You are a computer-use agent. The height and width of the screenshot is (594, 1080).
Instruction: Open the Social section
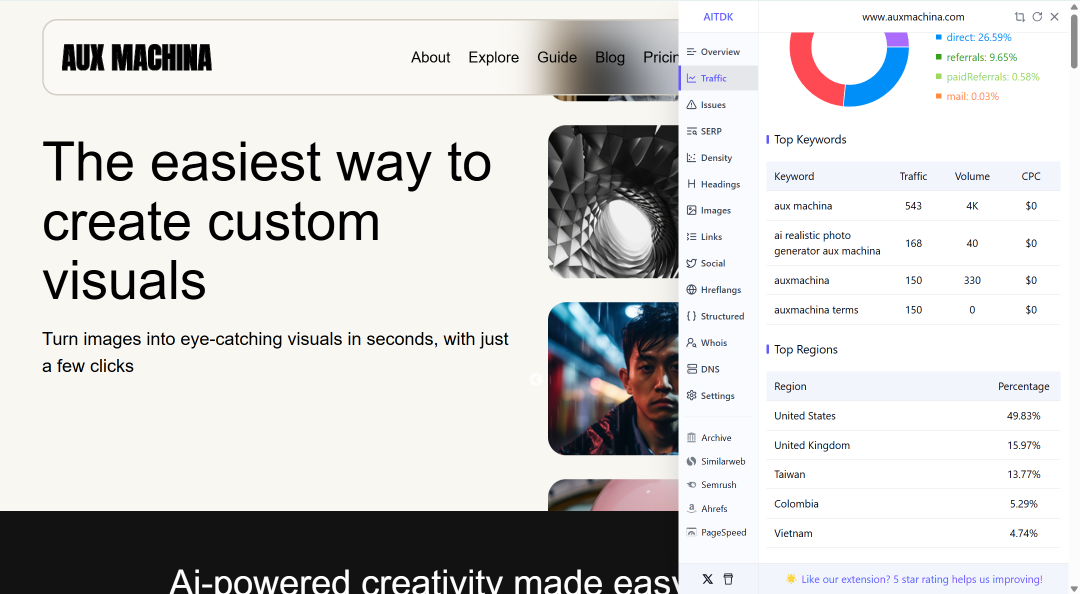click(718, 263)
